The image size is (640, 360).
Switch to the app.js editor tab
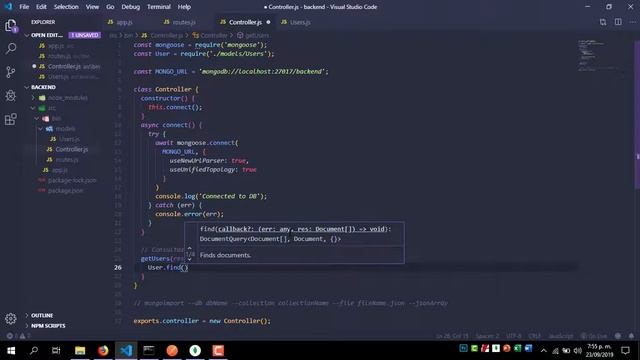[124, 22]
